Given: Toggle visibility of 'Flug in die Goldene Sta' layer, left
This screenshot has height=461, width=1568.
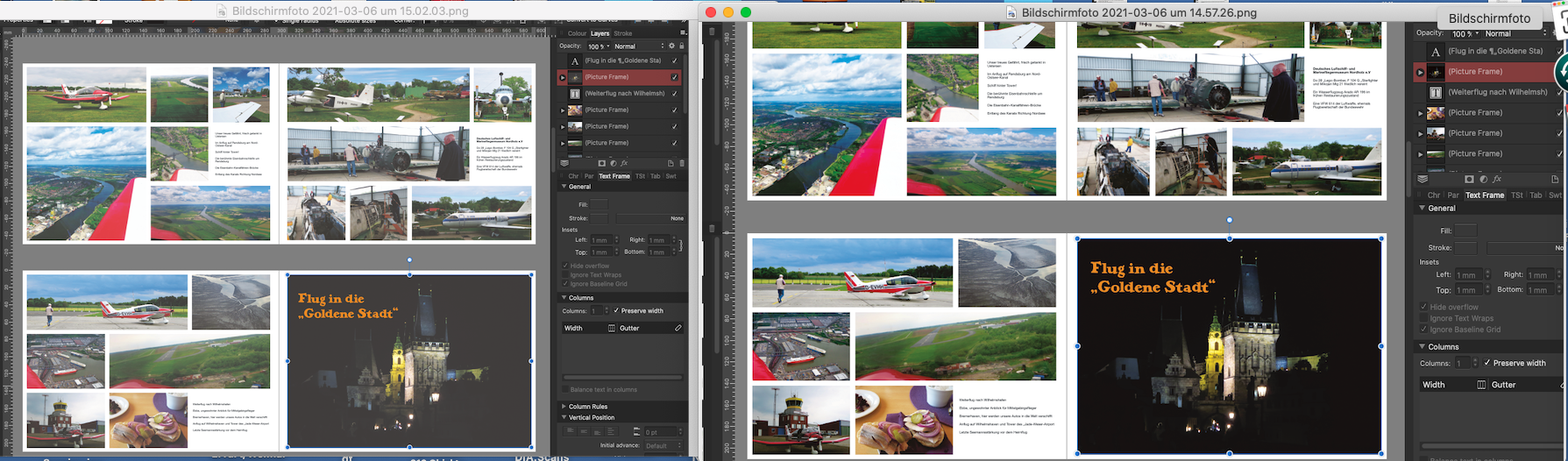Looking at the screenshot, I should (674, 60).
